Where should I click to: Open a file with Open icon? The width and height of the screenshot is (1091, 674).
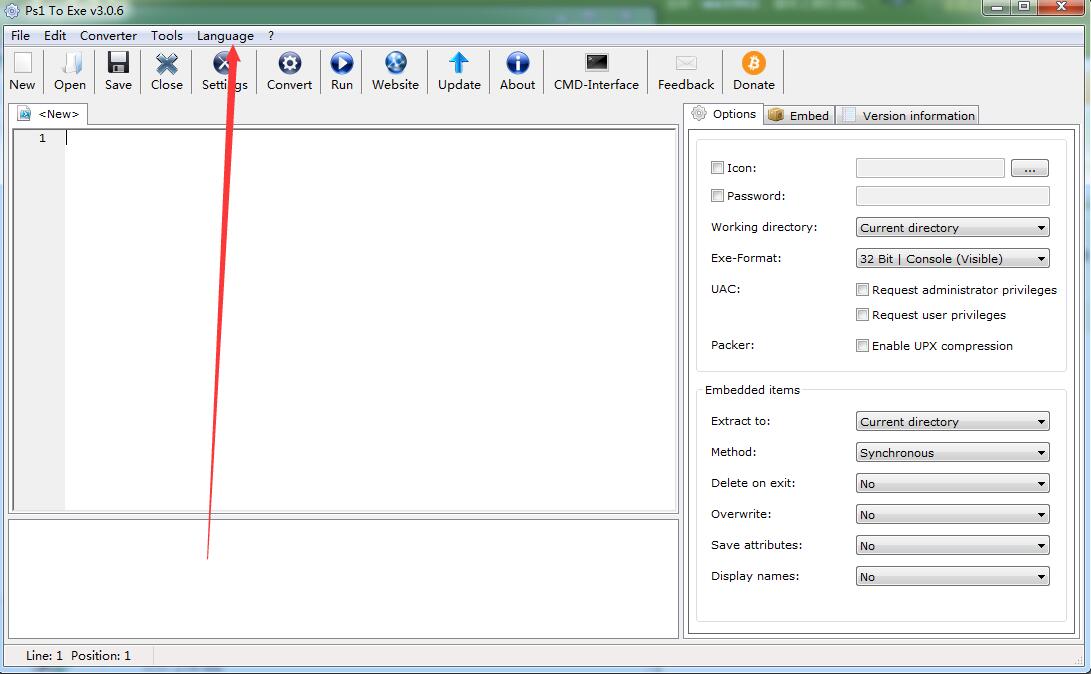[70, 65]
